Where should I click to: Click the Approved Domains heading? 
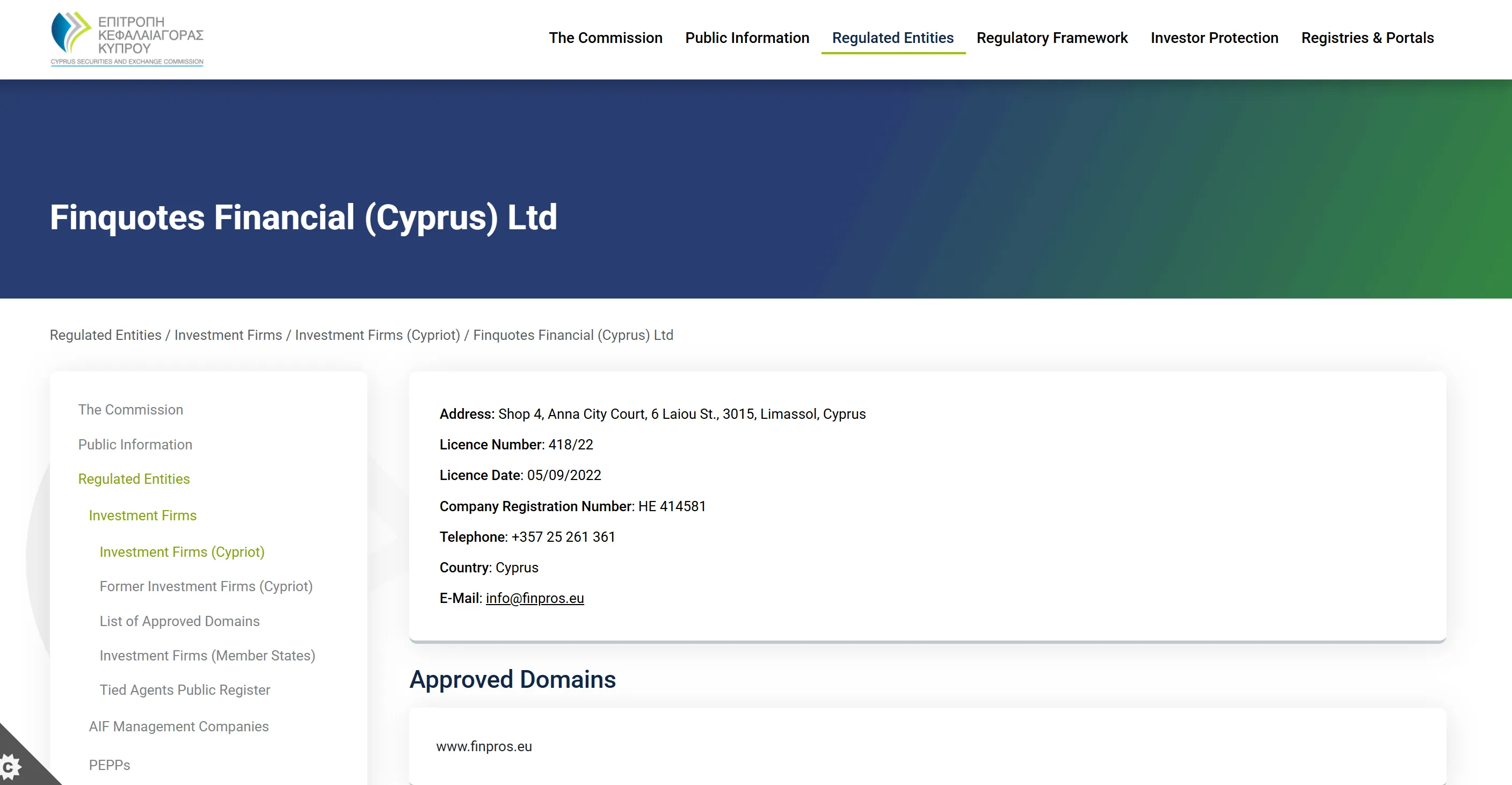[x=512, y=680]
